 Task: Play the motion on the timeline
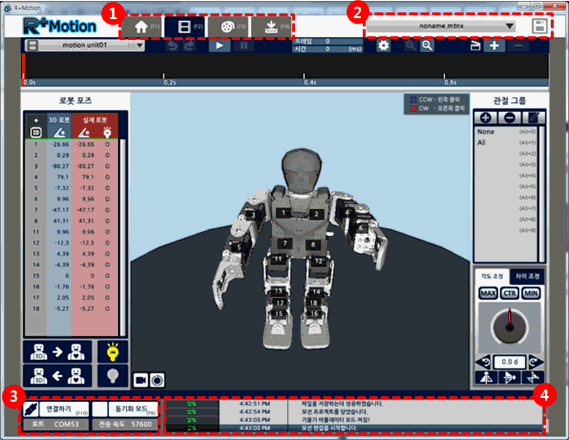click(x=219, y=46)
